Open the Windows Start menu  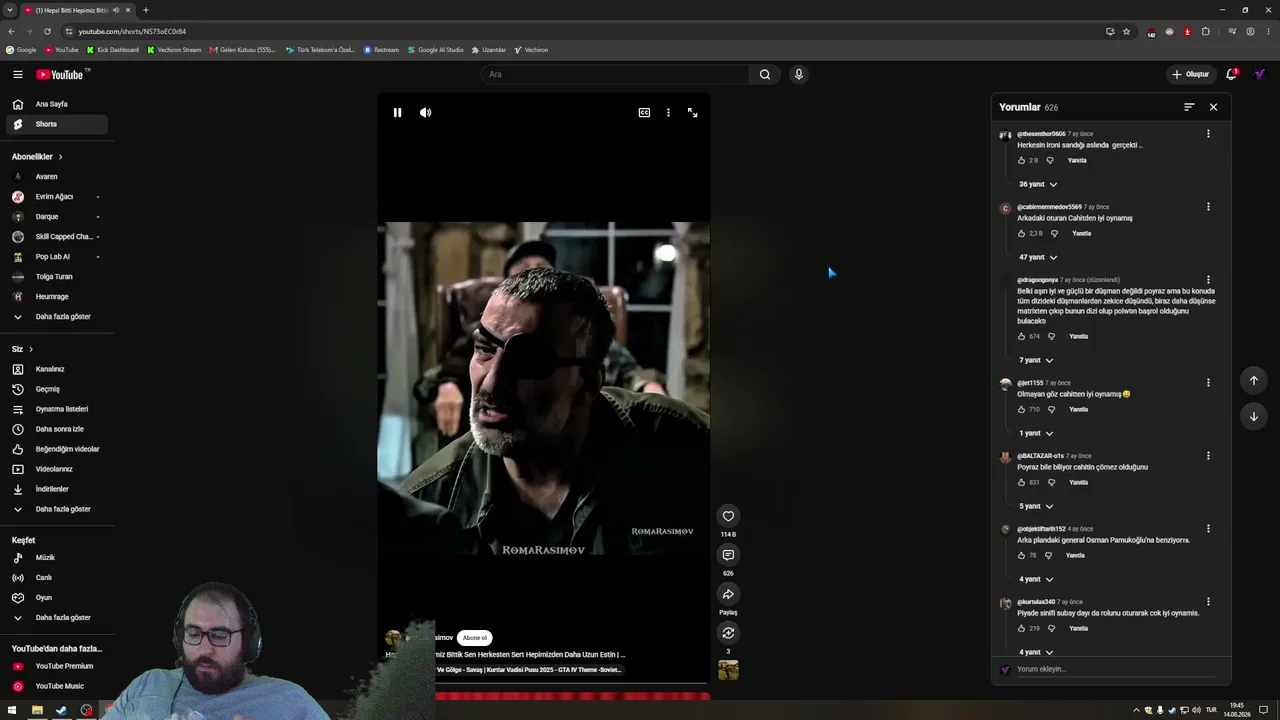tap(12, 710)
